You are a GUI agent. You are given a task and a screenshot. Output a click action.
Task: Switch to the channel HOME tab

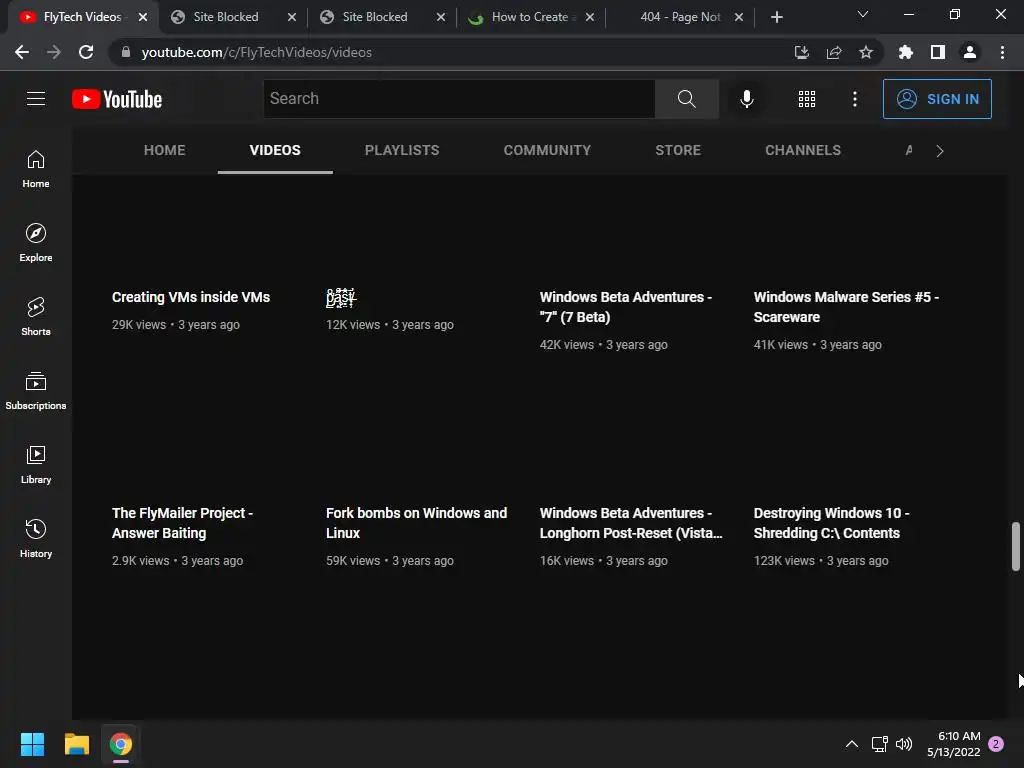pyautogui.click(x=165, y=150)
